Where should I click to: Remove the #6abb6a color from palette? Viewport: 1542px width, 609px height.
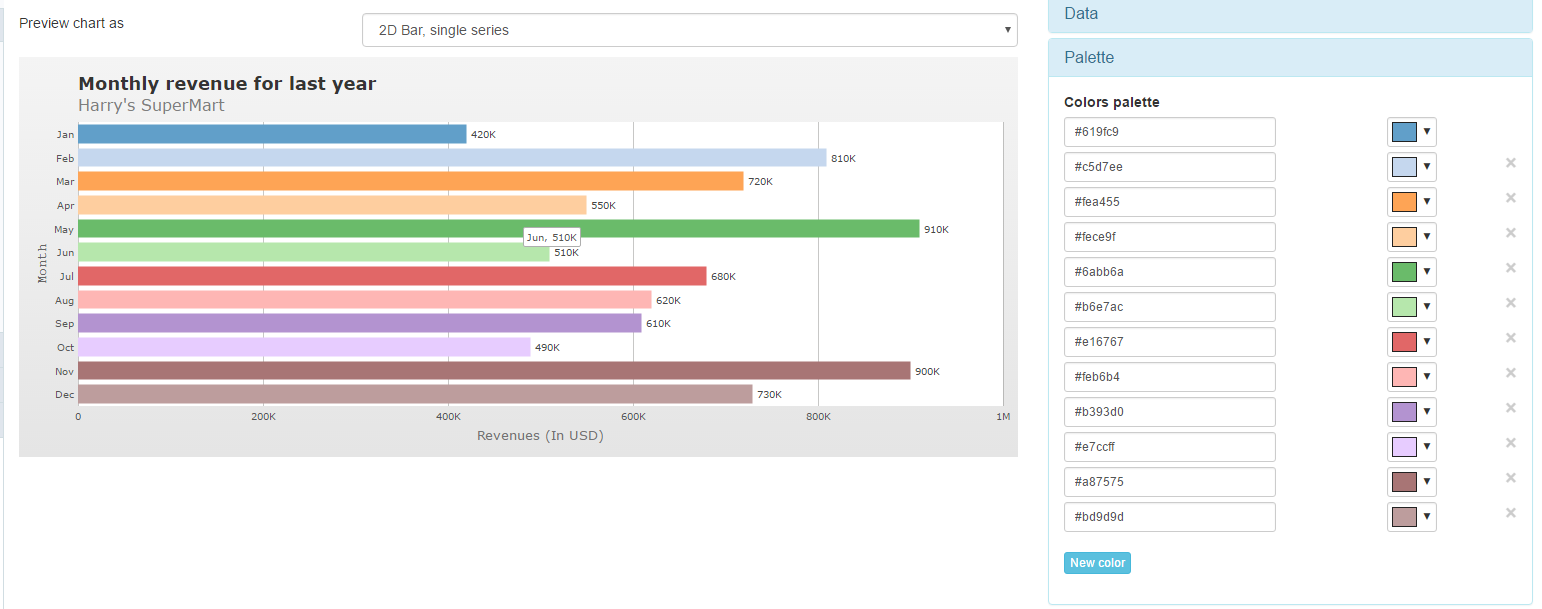coord(1510,268)
